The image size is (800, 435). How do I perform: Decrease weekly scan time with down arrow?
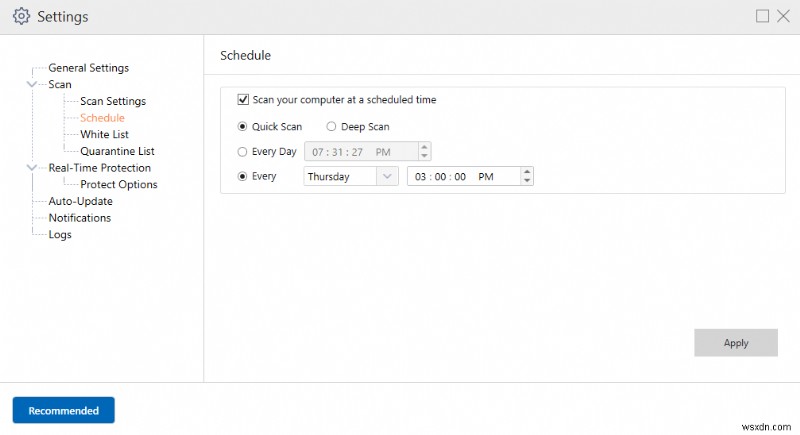(527, 181)
